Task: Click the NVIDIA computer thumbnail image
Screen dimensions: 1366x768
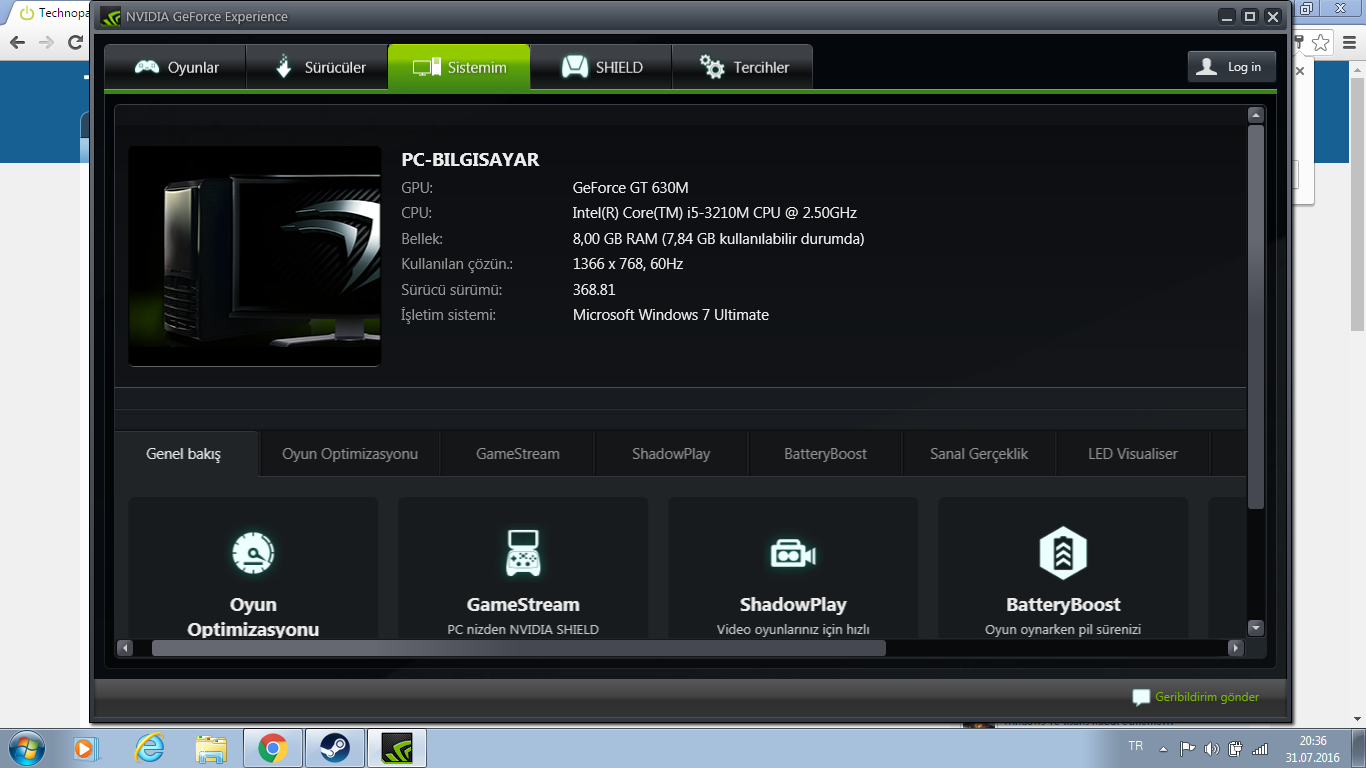Action: tap(255, 256)
